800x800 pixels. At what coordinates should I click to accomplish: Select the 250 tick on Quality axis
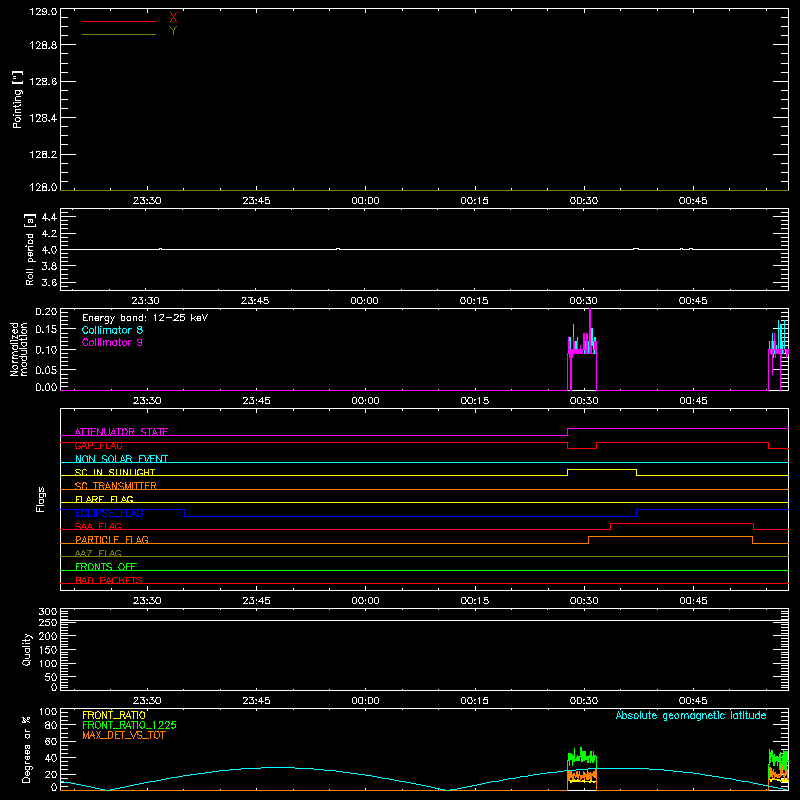(47, 623)
